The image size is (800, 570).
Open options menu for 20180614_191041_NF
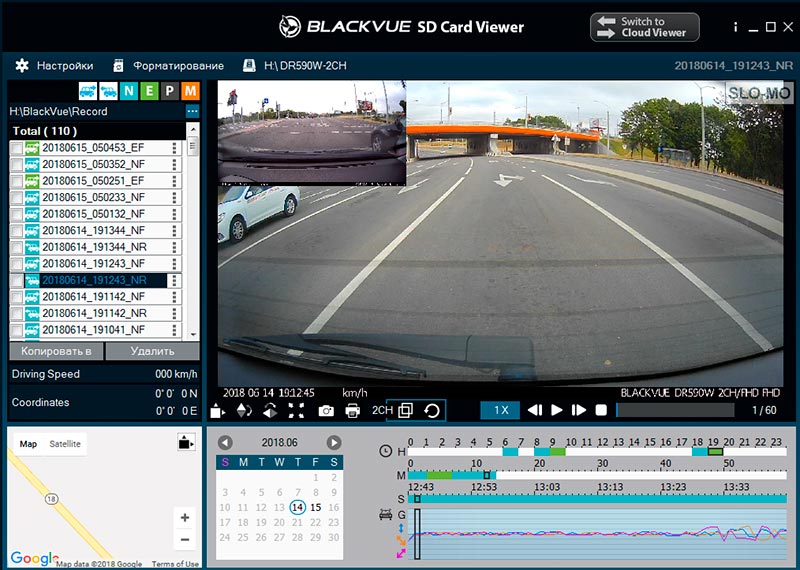click(174, 330)
